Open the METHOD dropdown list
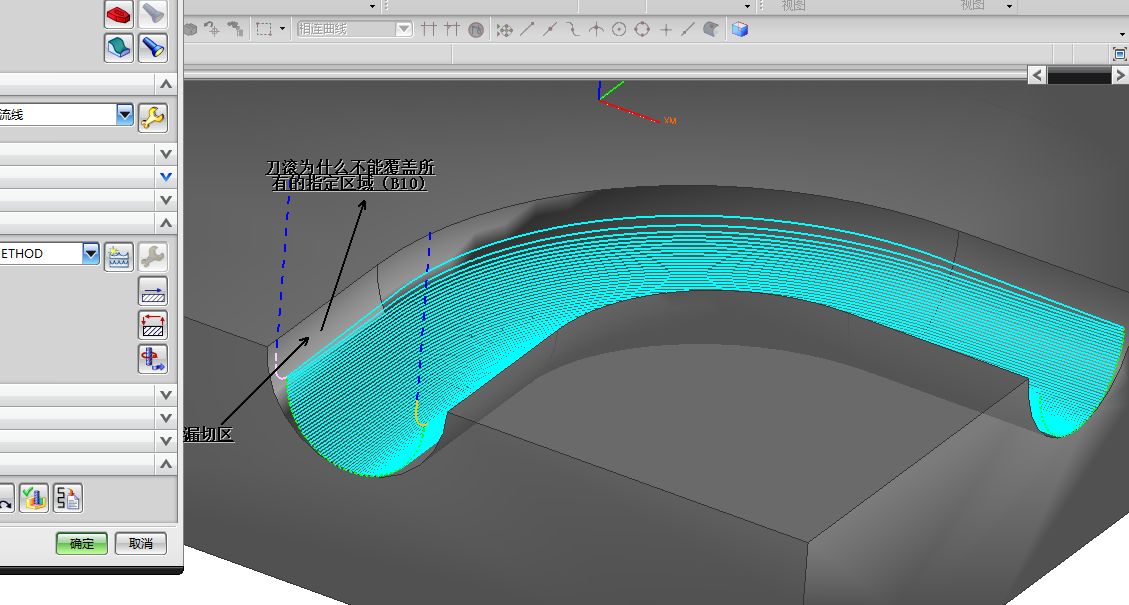Image resolution: width=1129 pixels, height=605 pixels. click(91, 254)
